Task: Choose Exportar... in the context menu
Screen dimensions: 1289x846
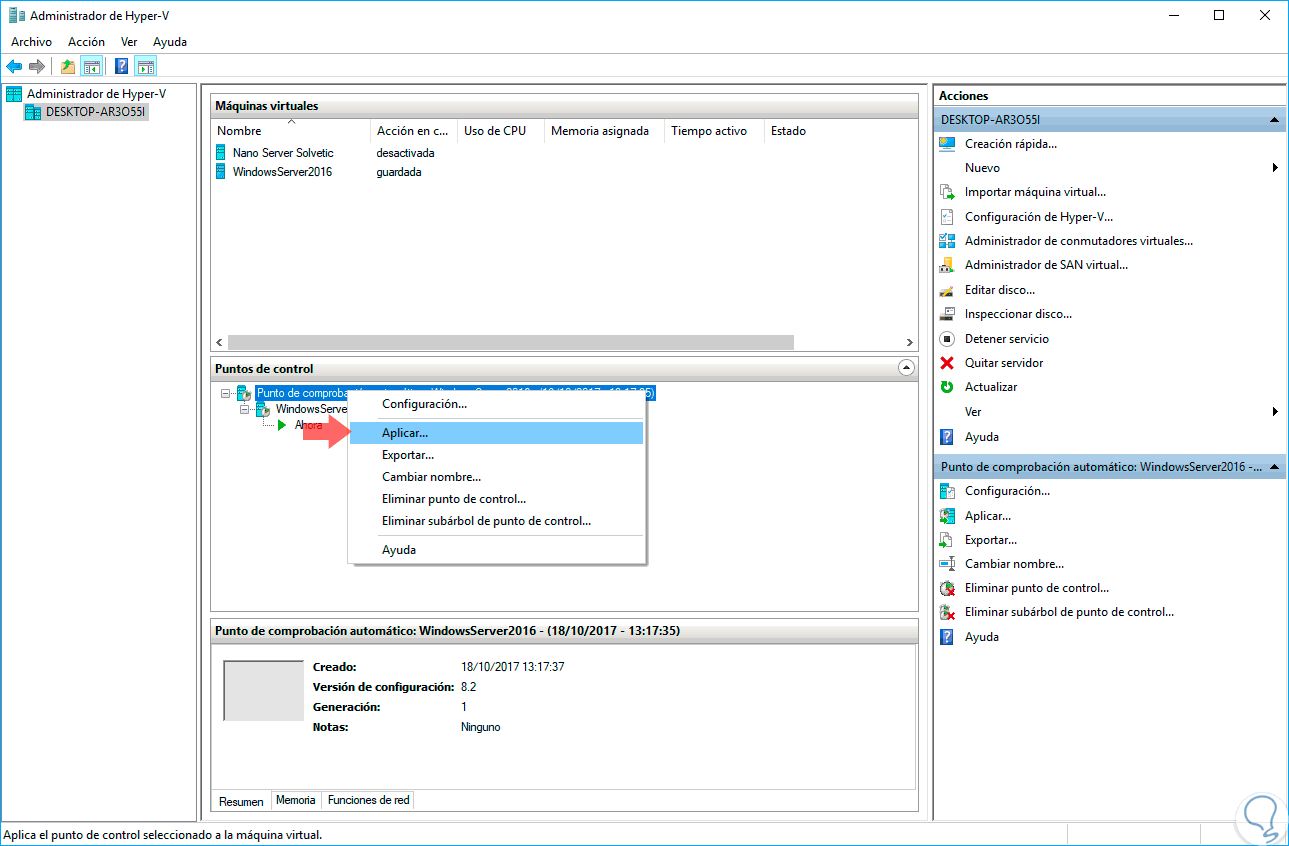Action: pos(496,455)
